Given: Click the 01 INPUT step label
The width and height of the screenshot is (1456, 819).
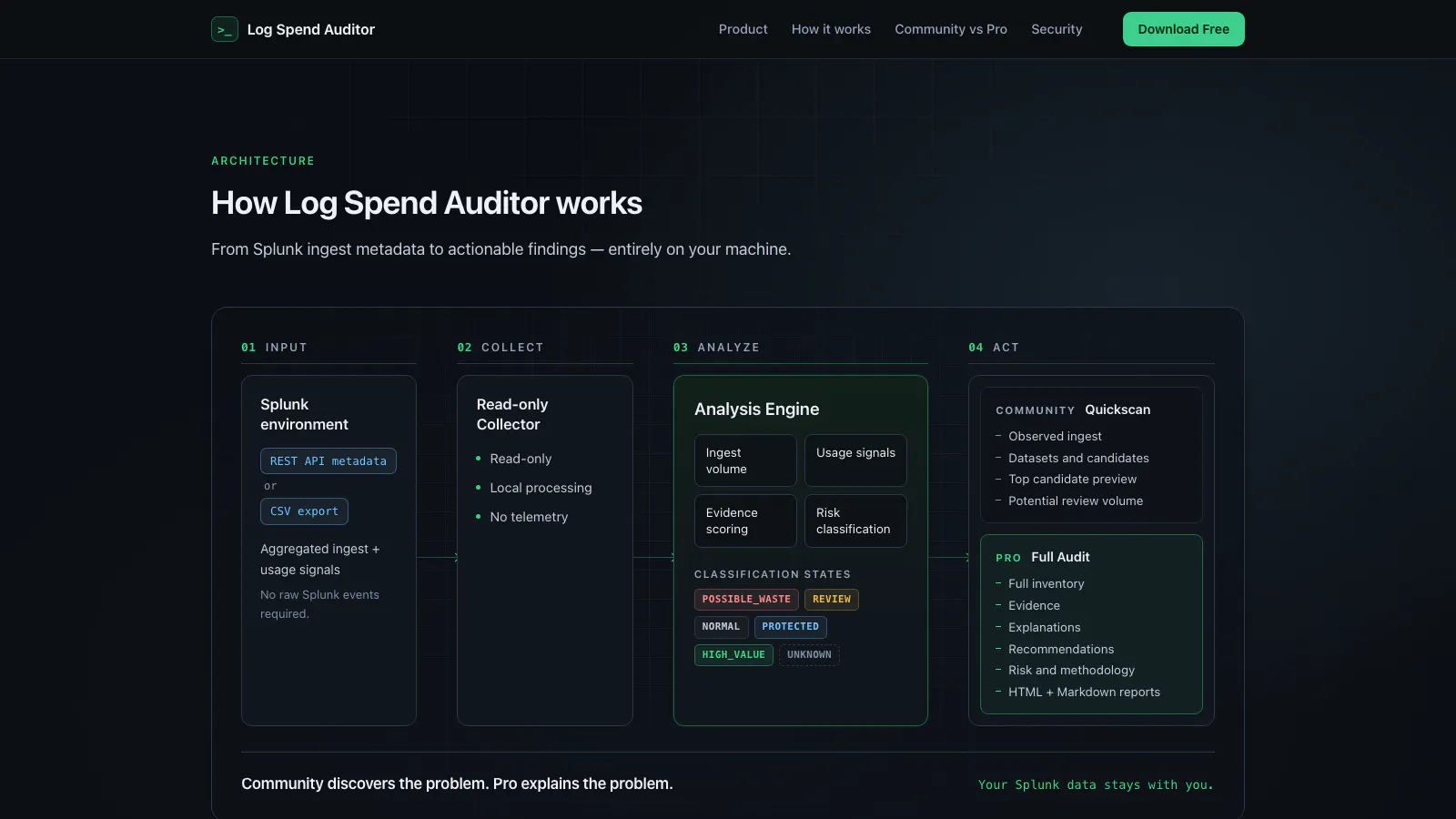Looking at the screenshot, I should (x=274, y=348).
